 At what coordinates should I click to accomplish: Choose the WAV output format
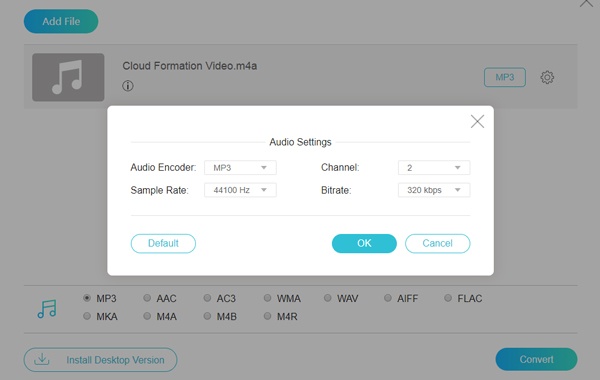(x=328, y=298)
